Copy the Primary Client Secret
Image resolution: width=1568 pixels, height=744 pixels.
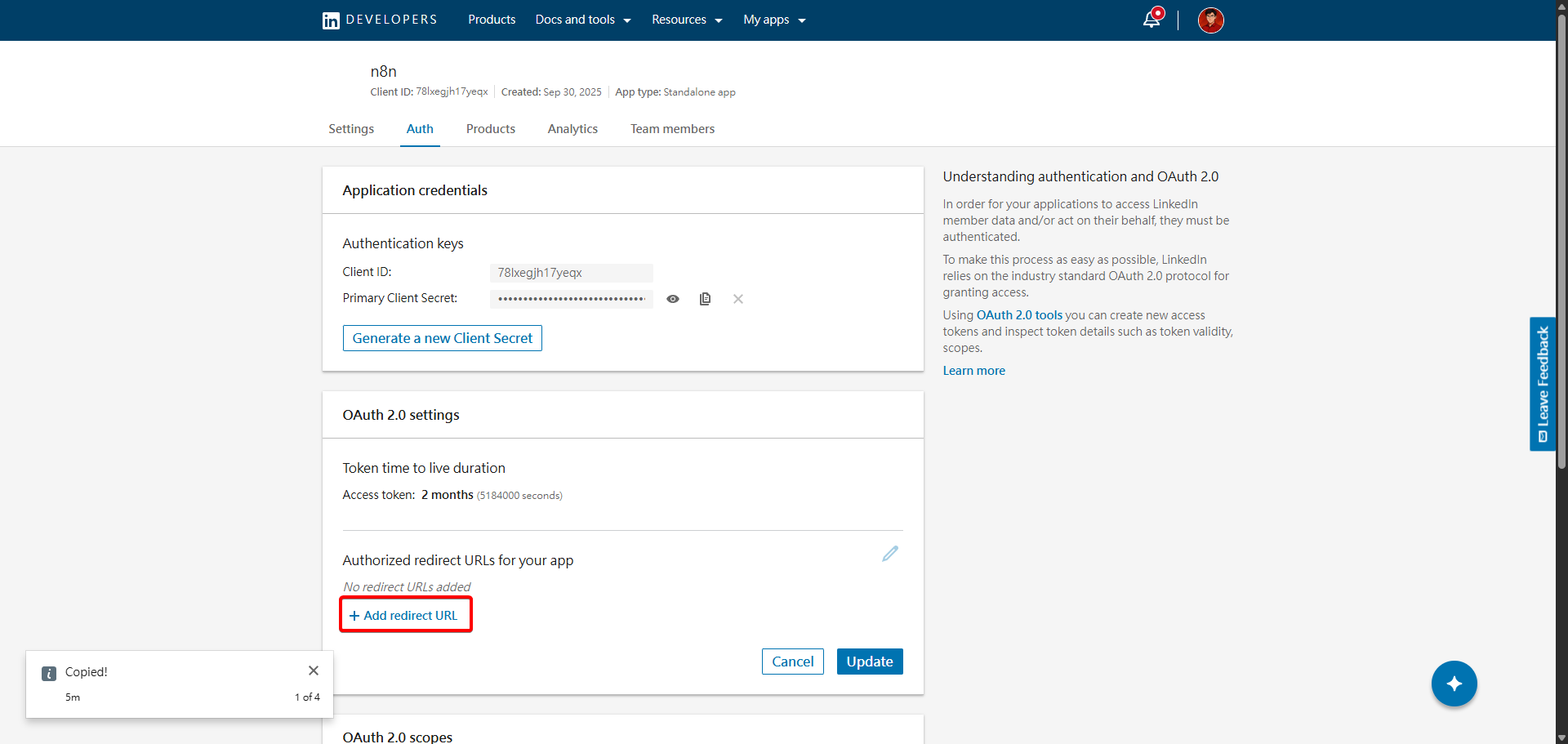click(705, 298)
